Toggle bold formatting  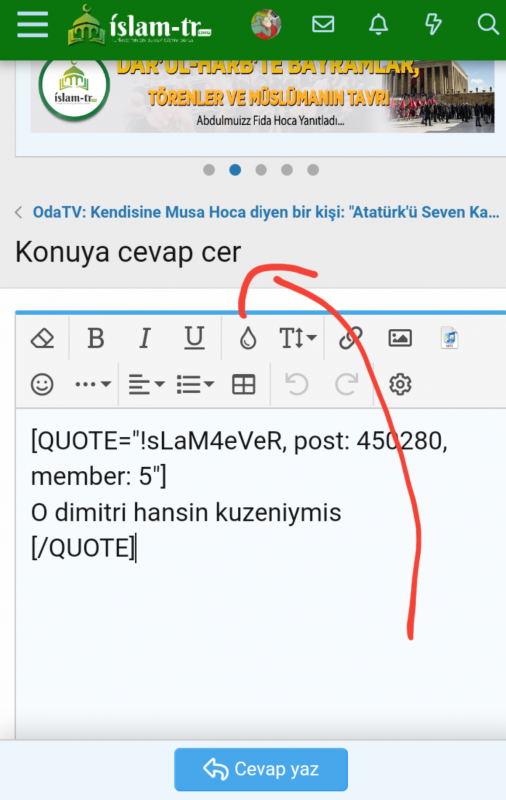pos(96,338)
